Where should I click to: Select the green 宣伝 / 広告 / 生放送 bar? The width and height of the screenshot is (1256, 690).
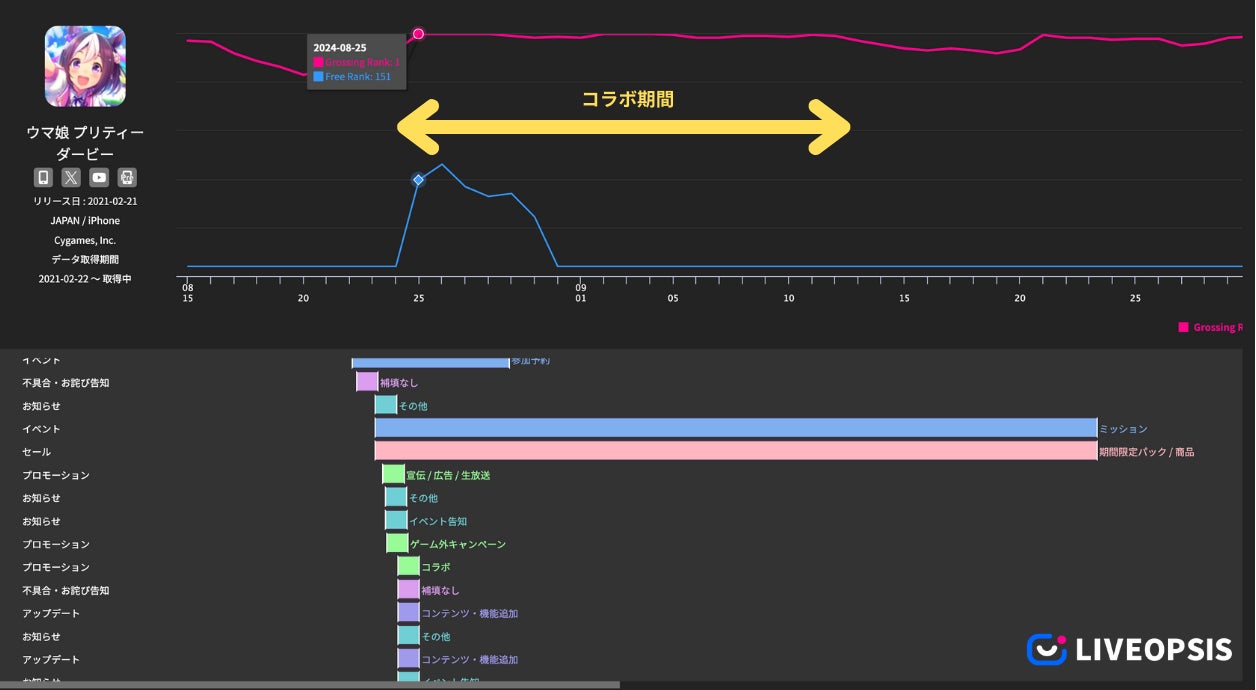[393, 474]
